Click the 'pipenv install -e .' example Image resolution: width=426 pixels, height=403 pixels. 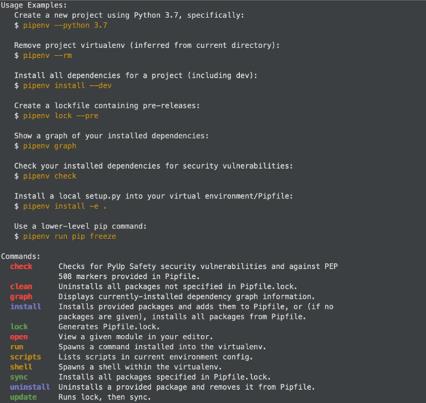point(65,206)
